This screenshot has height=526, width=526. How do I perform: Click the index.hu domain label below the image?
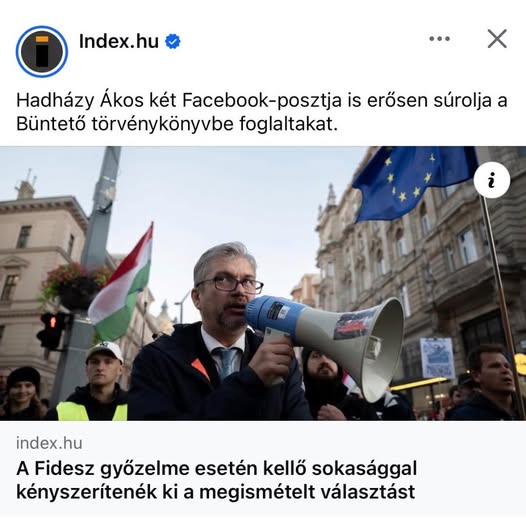tap(49, 443)
